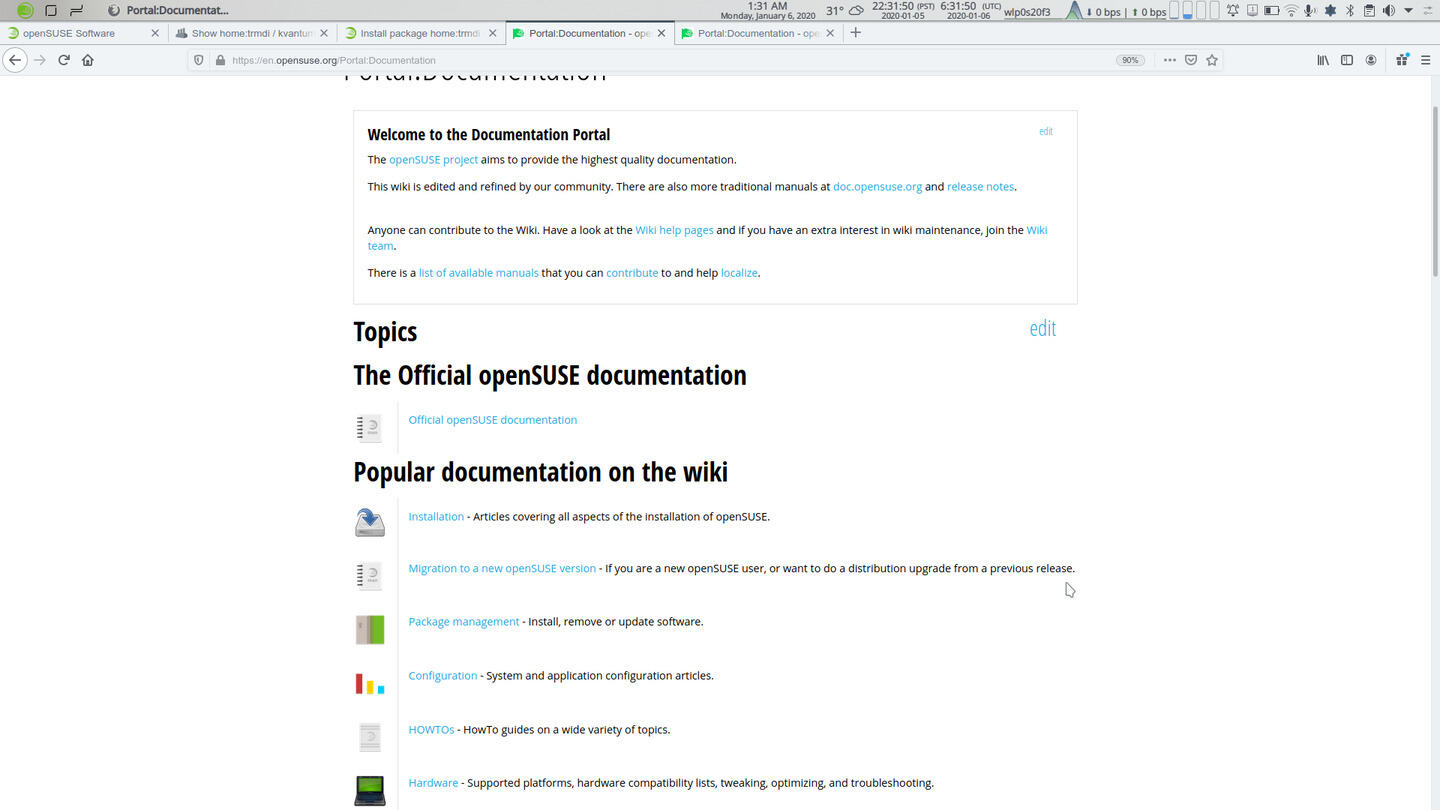Click the HOWTOs document icon
Viewport: 1440px width, 810px height.
(370, 737)
